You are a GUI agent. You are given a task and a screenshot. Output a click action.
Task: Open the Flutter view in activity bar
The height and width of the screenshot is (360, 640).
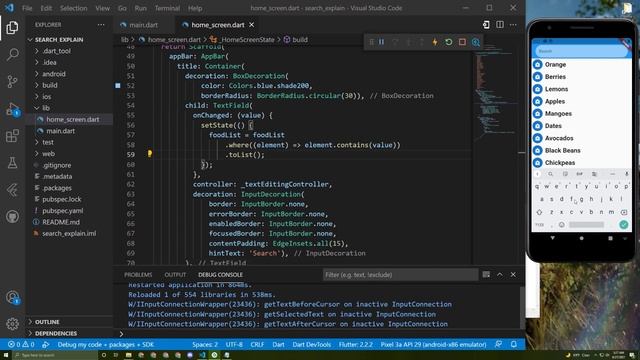click(12, 190)
